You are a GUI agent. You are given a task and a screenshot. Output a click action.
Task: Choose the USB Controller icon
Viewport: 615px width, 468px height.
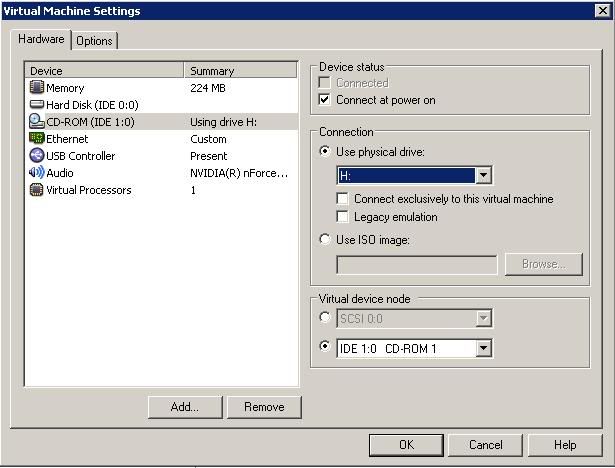[x=37, y=156]
